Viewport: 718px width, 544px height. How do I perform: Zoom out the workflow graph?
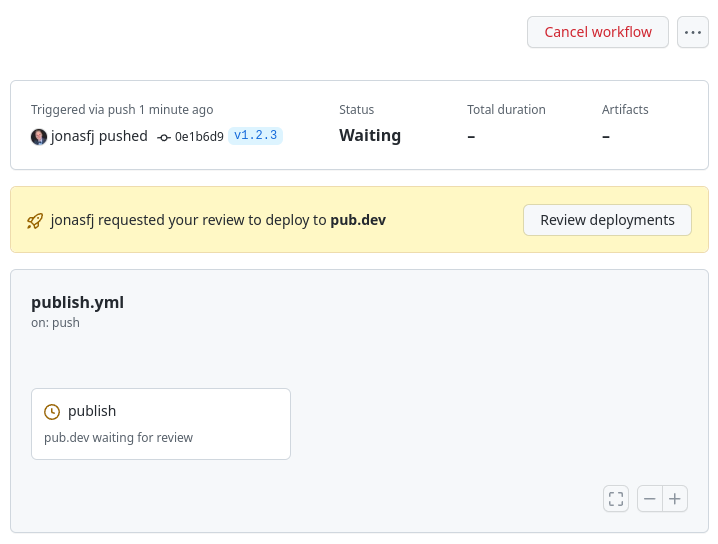point(650,498)
